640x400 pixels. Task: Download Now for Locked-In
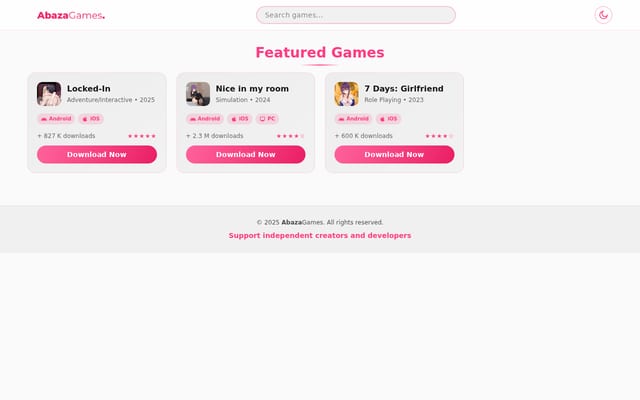(97, 155)
